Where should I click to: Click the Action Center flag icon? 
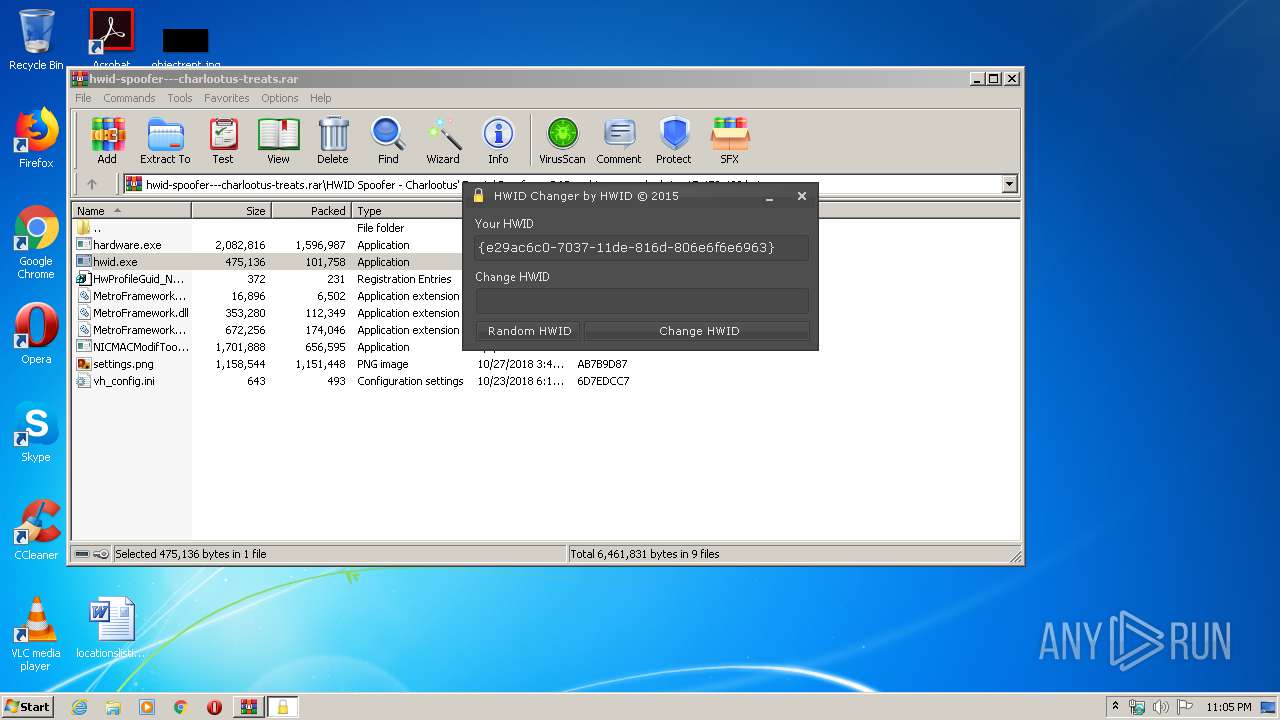point(1183,707)
